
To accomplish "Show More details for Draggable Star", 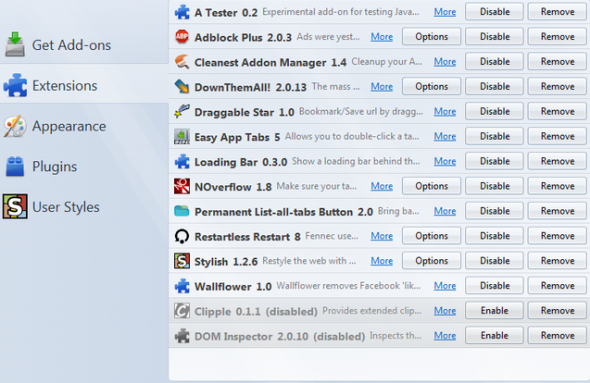I will 445,111.
